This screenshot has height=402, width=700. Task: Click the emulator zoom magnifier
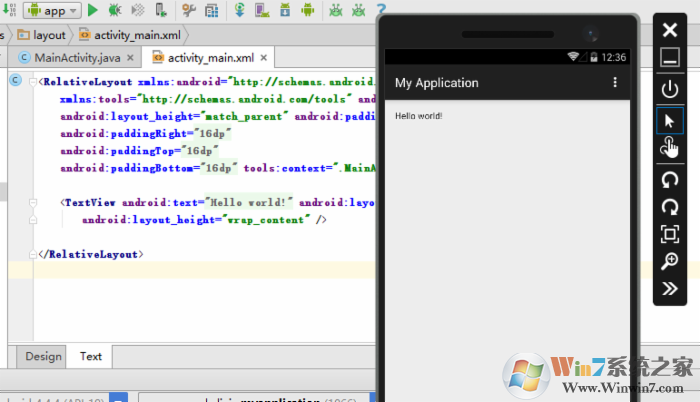pyautogui.click(x=670, y=262)
